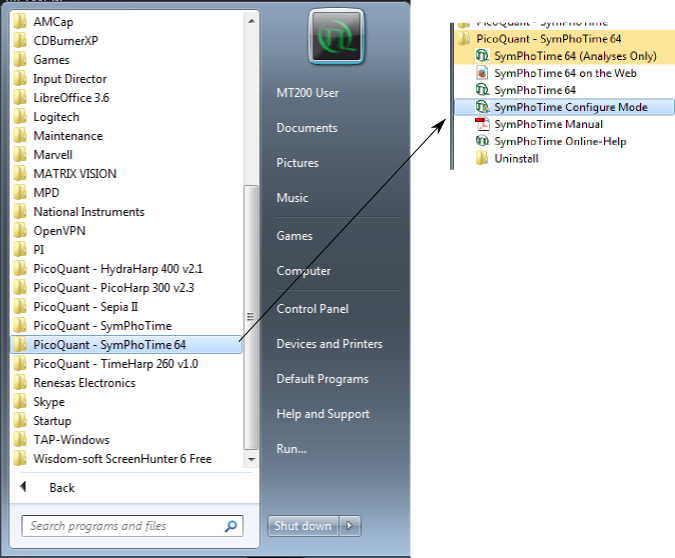This screenshot has width=675, height=558.
Task: Click the programs list scroll down arrow
Action: [251, 459]
